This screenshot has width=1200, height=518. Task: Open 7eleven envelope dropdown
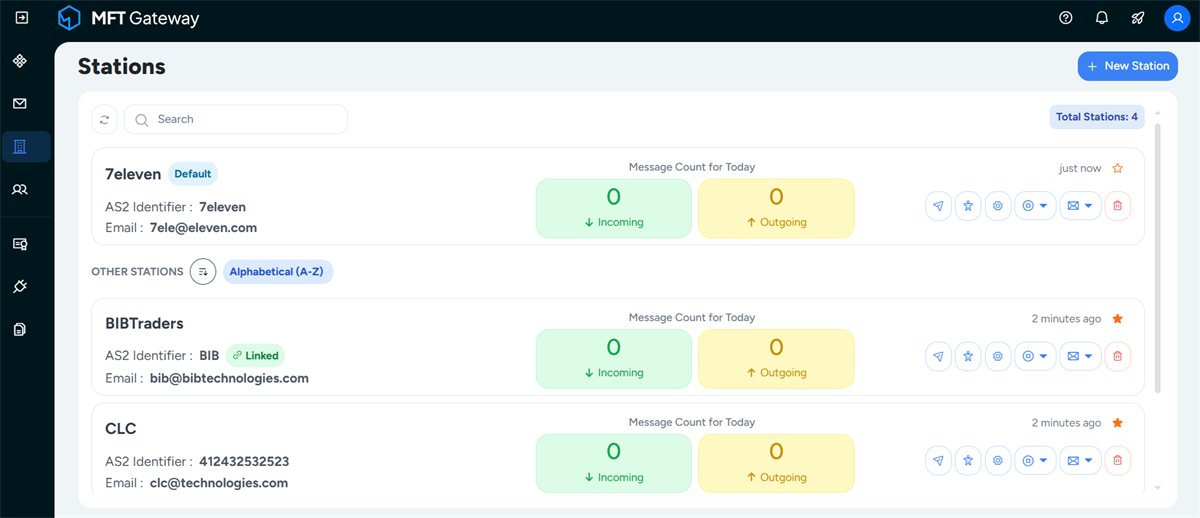point(1080,206)
